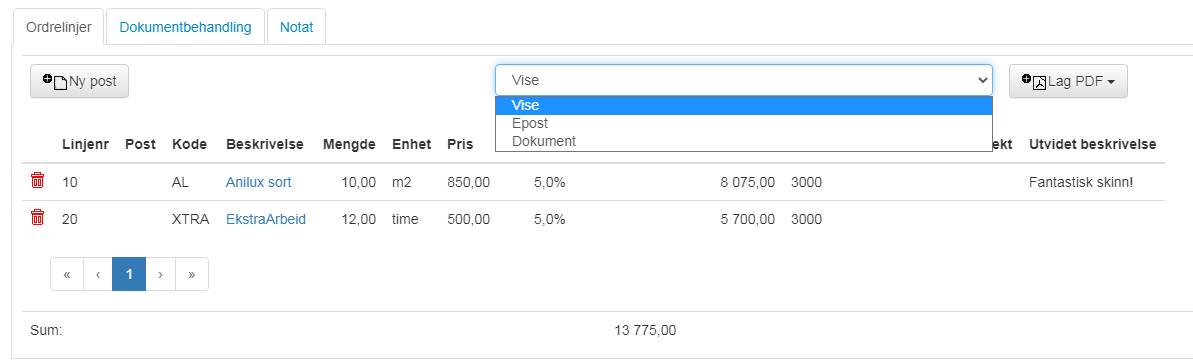The width and height of the screenshot is (1193, 363).
Task: Go to previous page arrow
Action: (98, 274)
